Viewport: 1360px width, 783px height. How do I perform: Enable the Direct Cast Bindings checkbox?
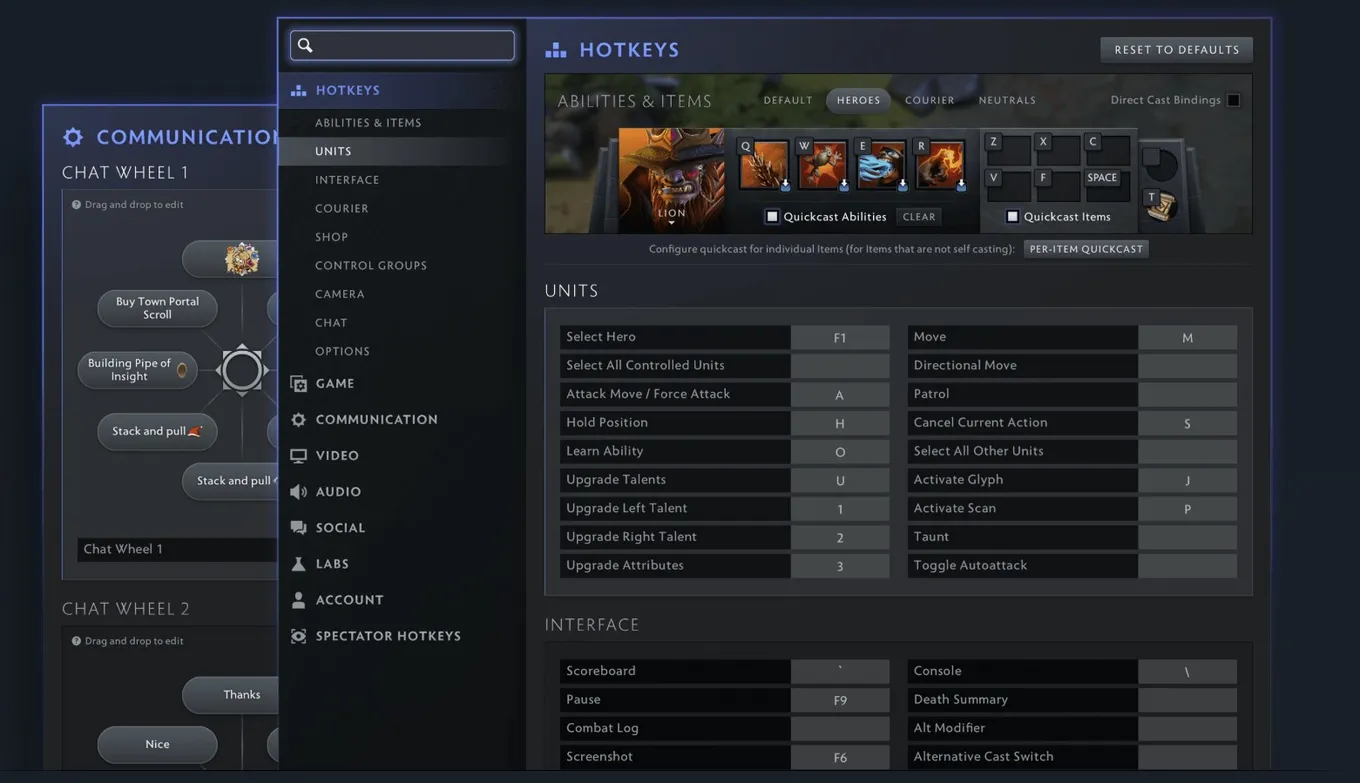tap(1233, 100)
